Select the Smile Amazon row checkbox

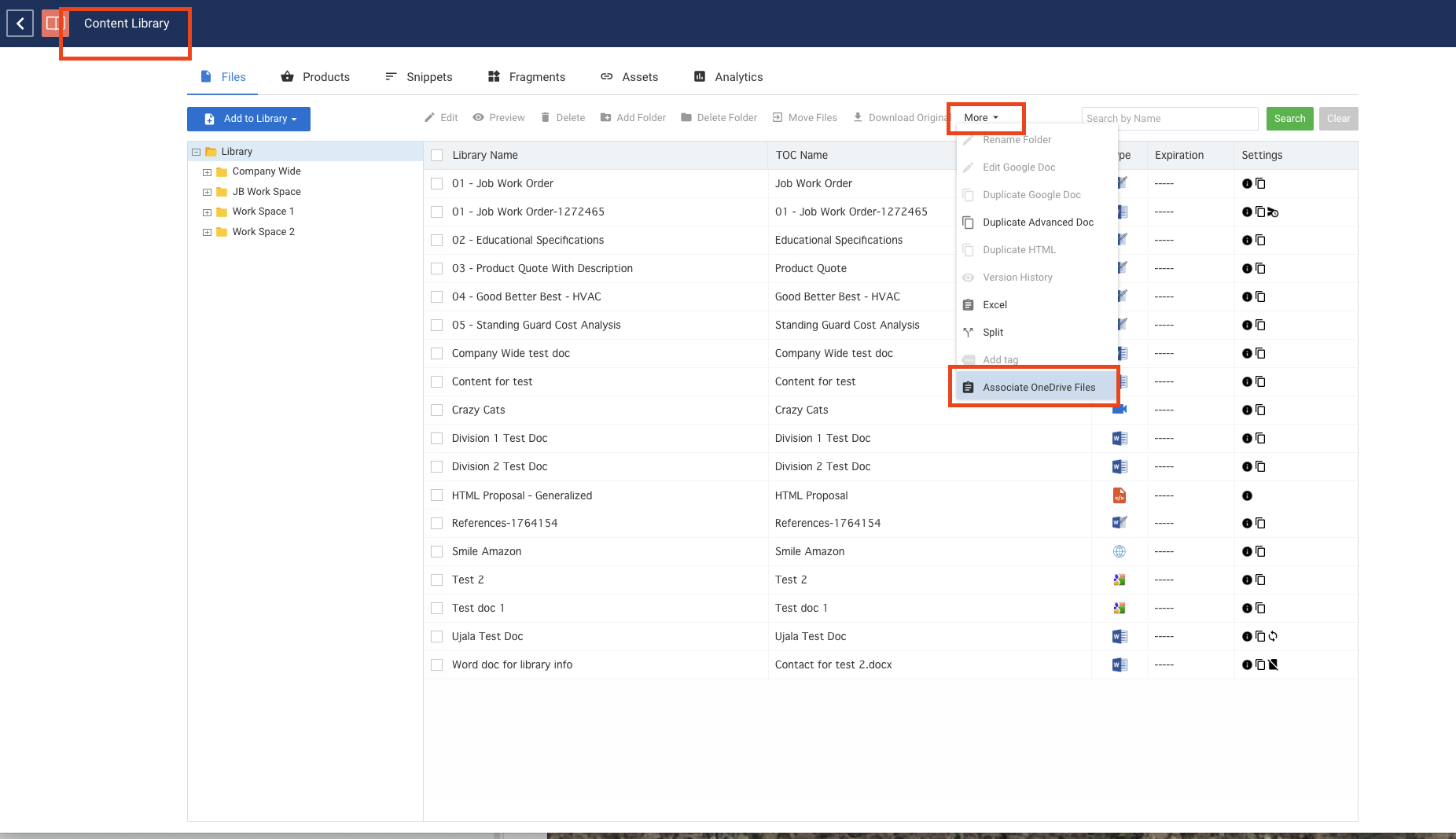(437, 551)
